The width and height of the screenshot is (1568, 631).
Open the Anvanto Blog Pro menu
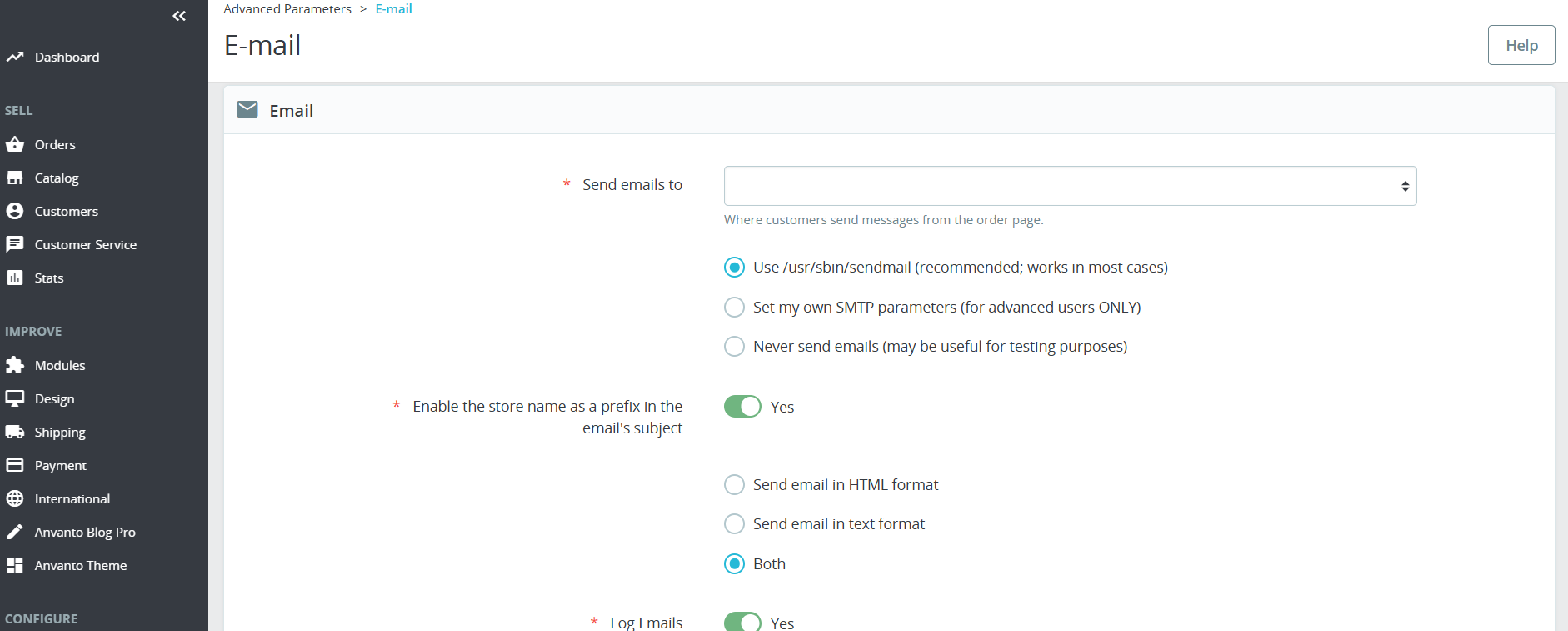click(85, 532)
